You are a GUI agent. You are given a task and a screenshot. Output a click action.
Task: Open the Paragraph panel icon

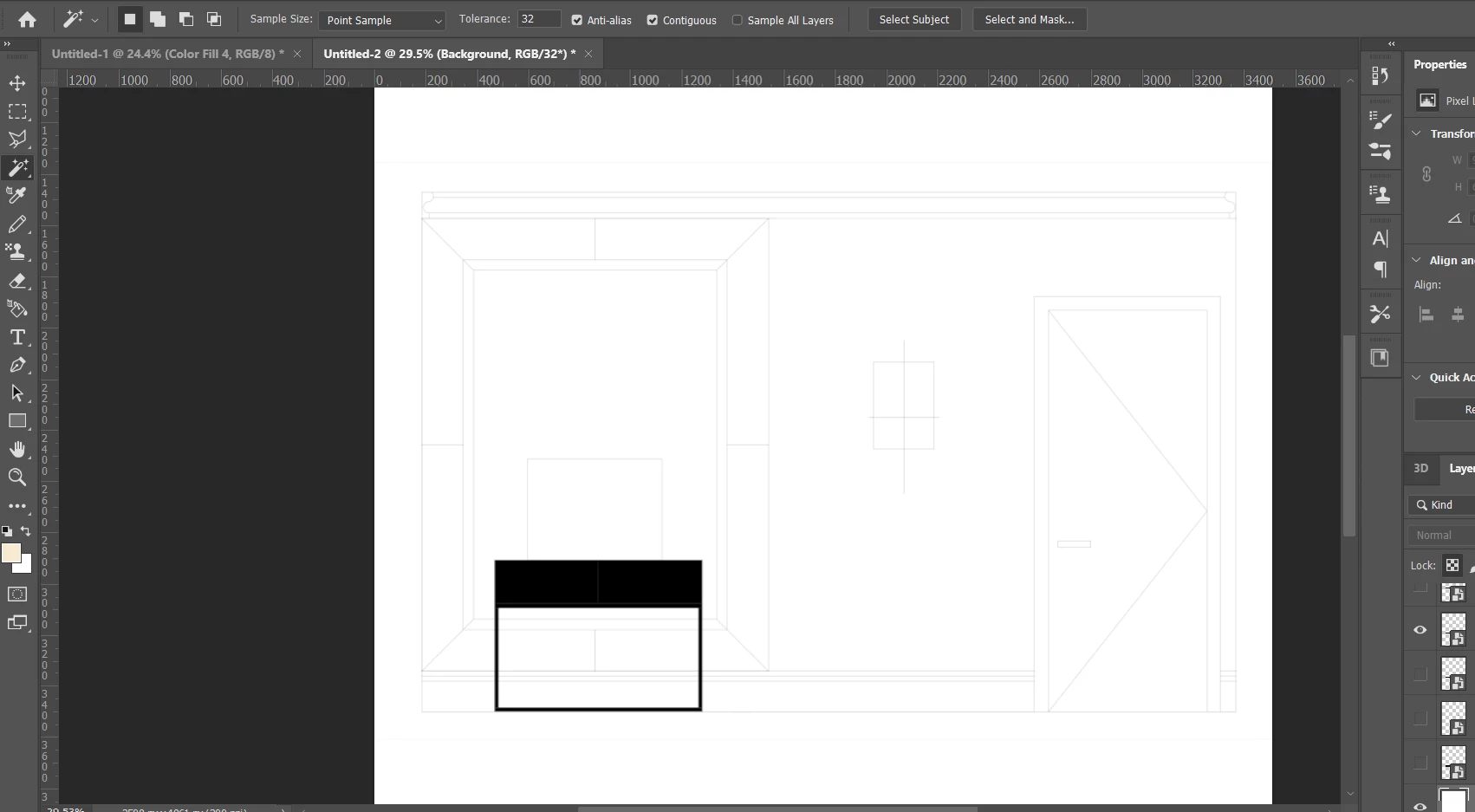click(x=1381, y=270)
